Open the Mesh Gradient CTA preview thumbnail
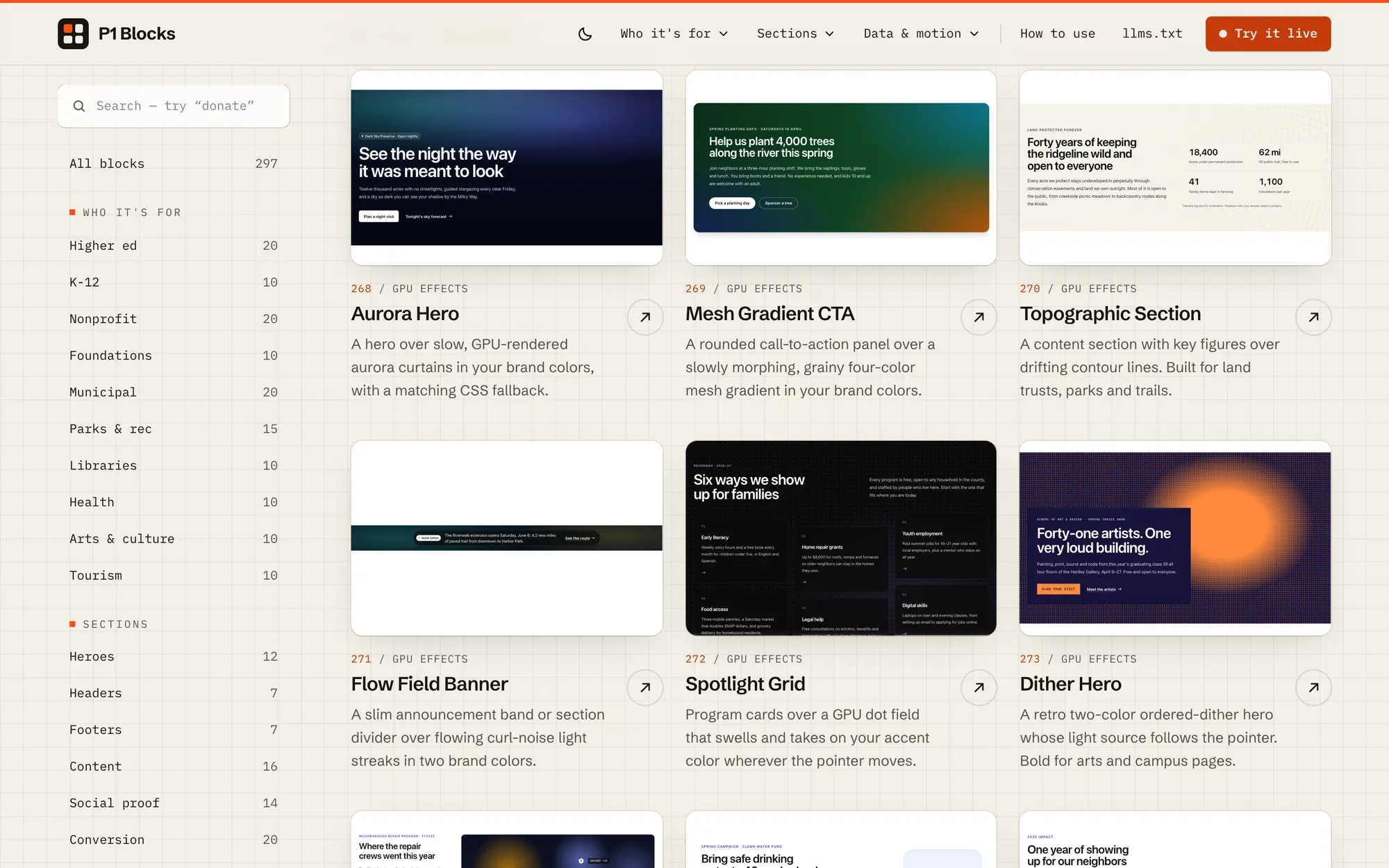 tap(841, 167)
